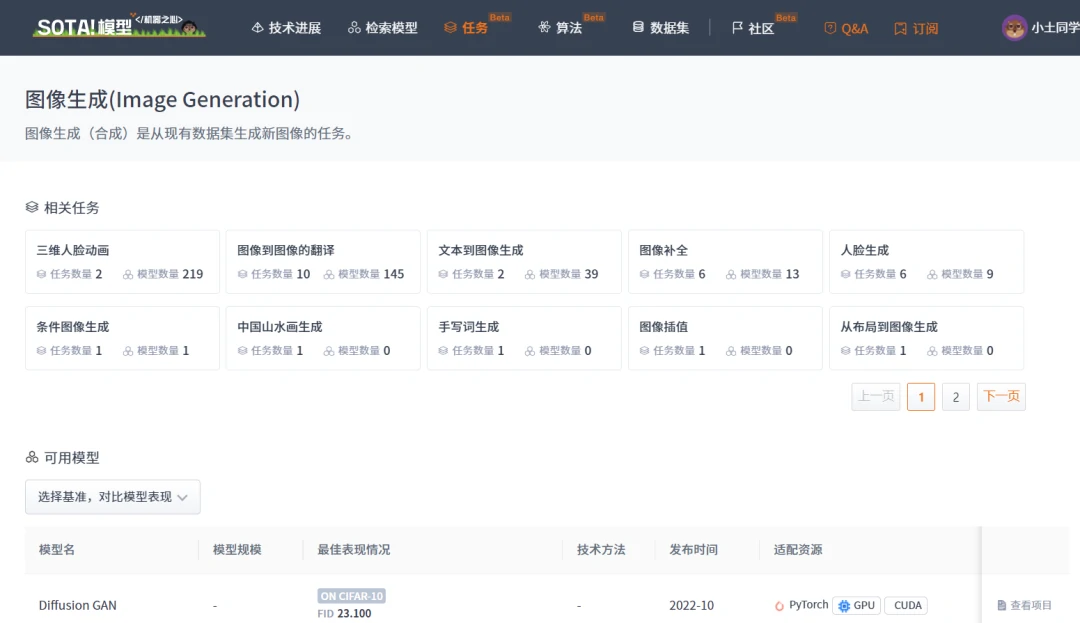This screenshot has width=1080, height=623.
Task: Click the 查看项目 document icon
Action: click(1002, 605)
